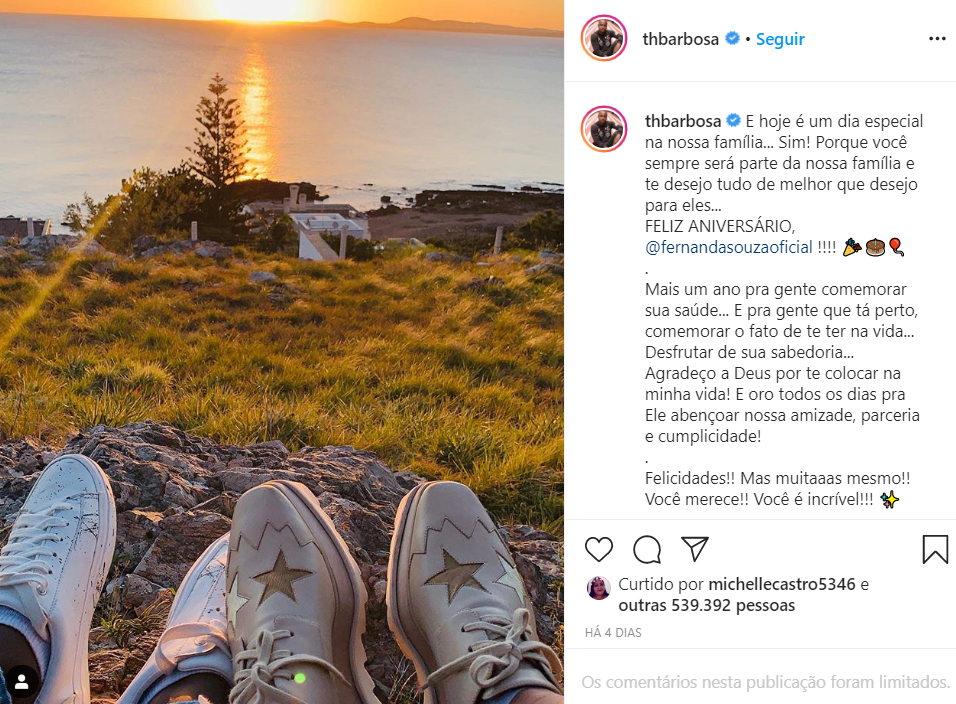This screenshot has height=704, width=956.
Task: Open thbarbosa avatar beside the caption
Action: 604,129
